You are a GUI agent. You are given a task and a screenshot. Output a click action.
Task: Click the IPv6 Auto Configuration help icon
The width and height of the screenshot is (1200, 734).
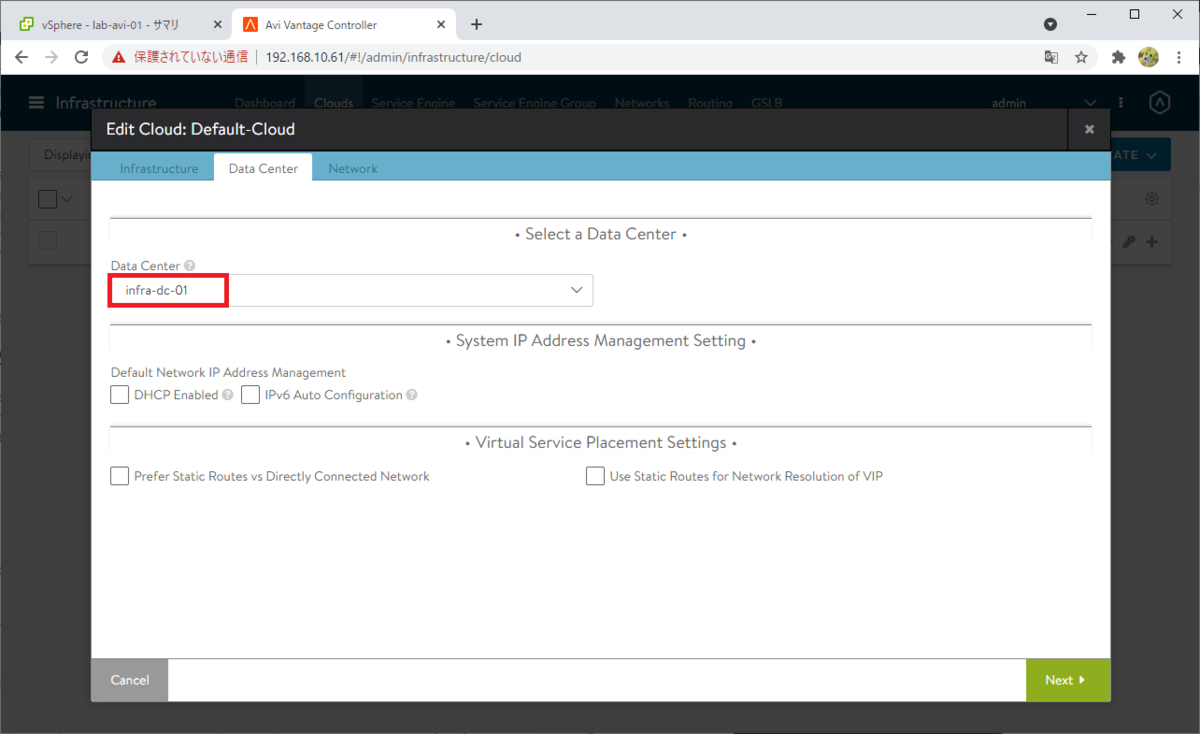[x=412, y=395]
